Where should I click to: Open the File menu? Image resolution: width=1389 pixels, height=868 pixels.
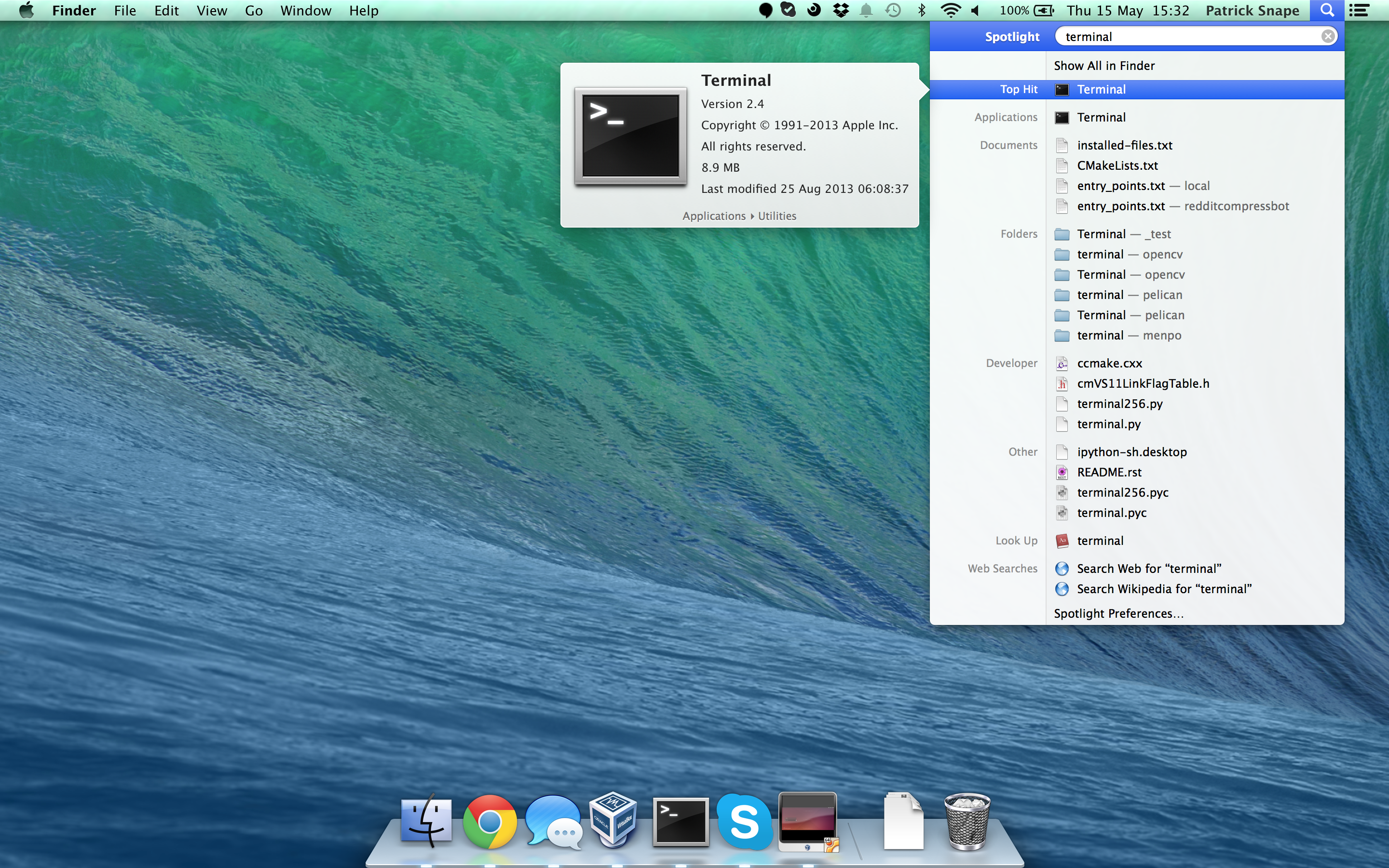point(124,10)
